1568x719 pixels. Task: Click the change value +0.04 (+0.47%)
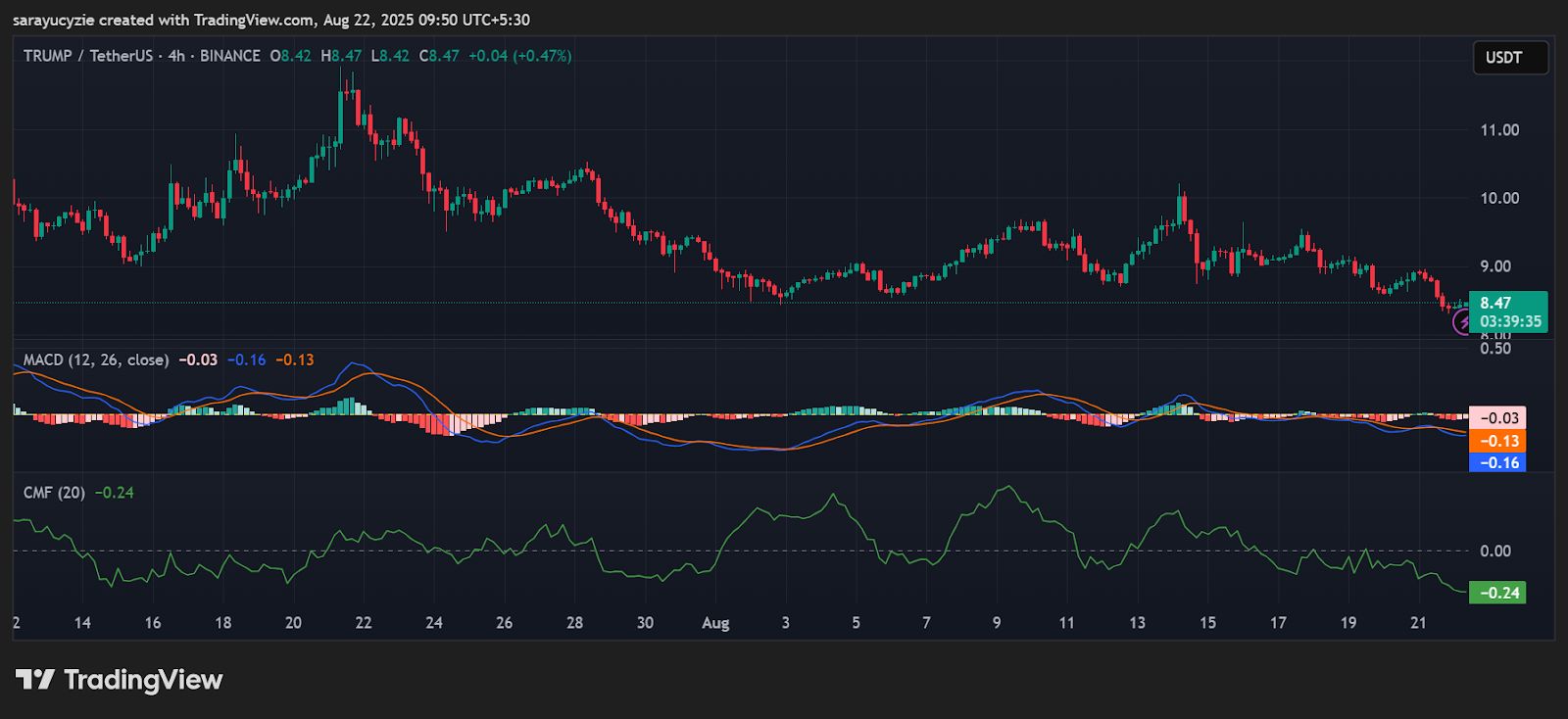[519, 56]
